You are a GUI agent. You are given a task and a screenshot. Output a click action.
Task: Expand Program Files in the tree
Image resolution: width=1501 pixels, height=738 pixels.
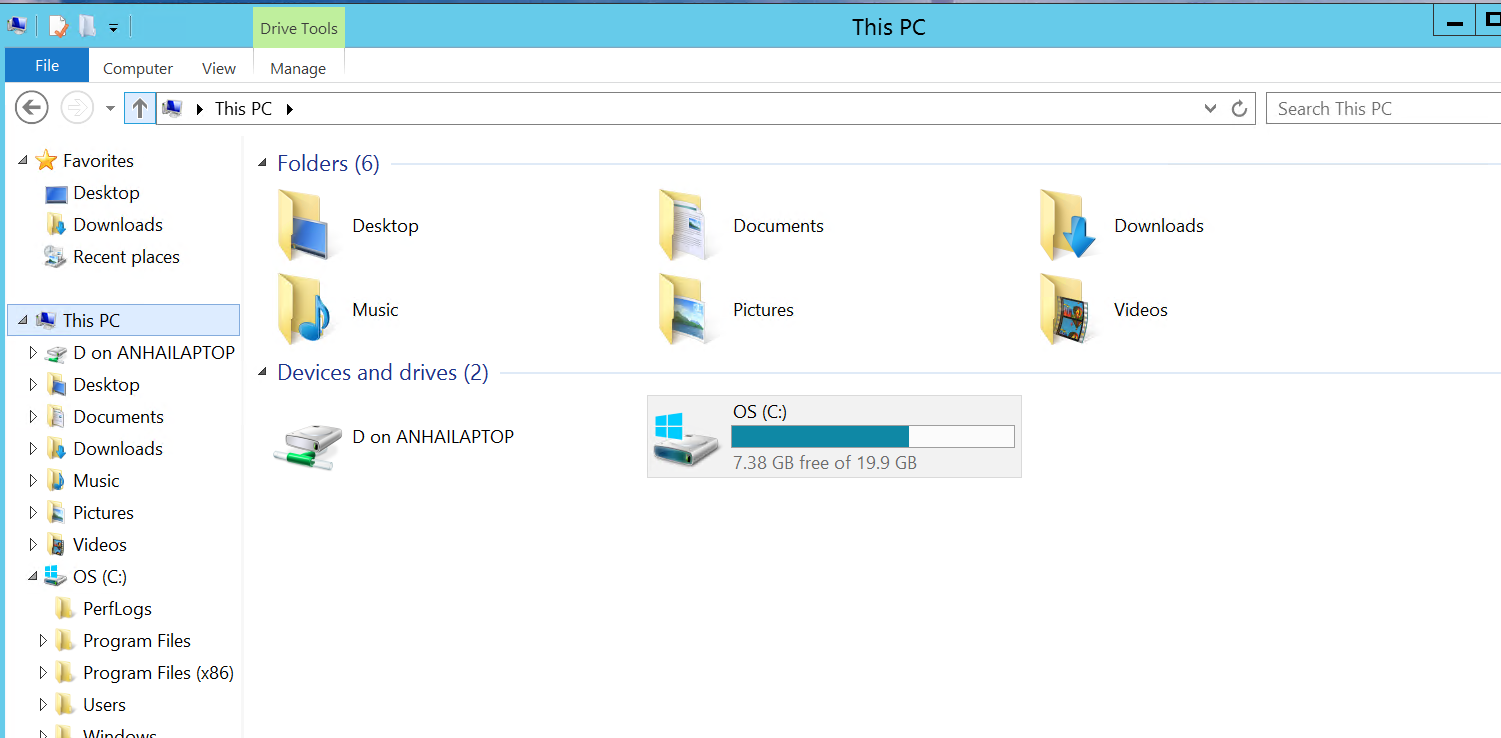coord(43,641)
